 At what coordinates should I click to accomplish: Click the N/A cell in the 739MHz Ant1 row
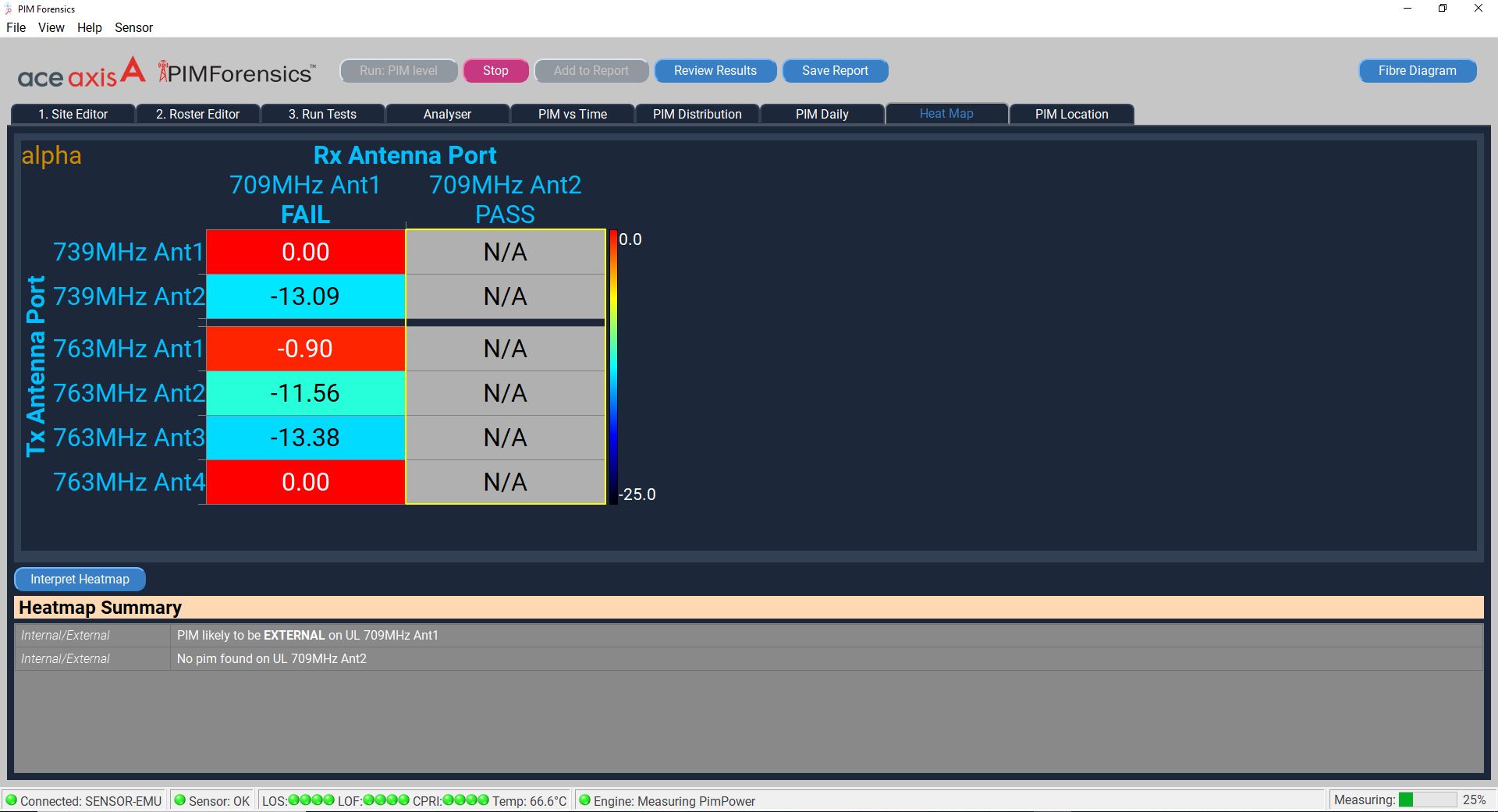[x=506, y=252]
